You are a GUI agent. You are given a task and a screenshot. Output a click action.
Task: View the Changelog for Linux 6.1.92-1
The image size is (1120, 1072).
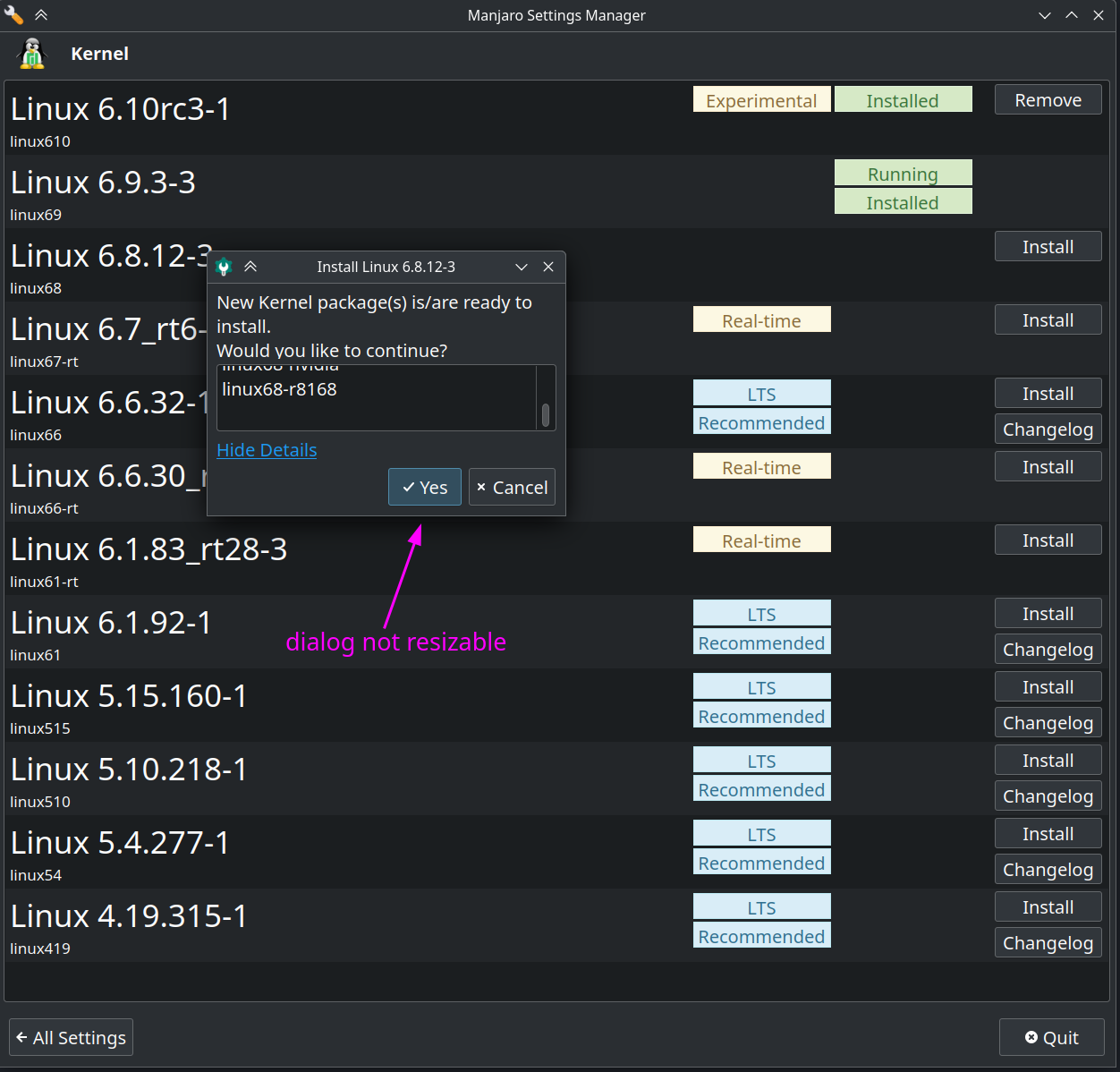pyautogui.click(x=1048, y=650)
